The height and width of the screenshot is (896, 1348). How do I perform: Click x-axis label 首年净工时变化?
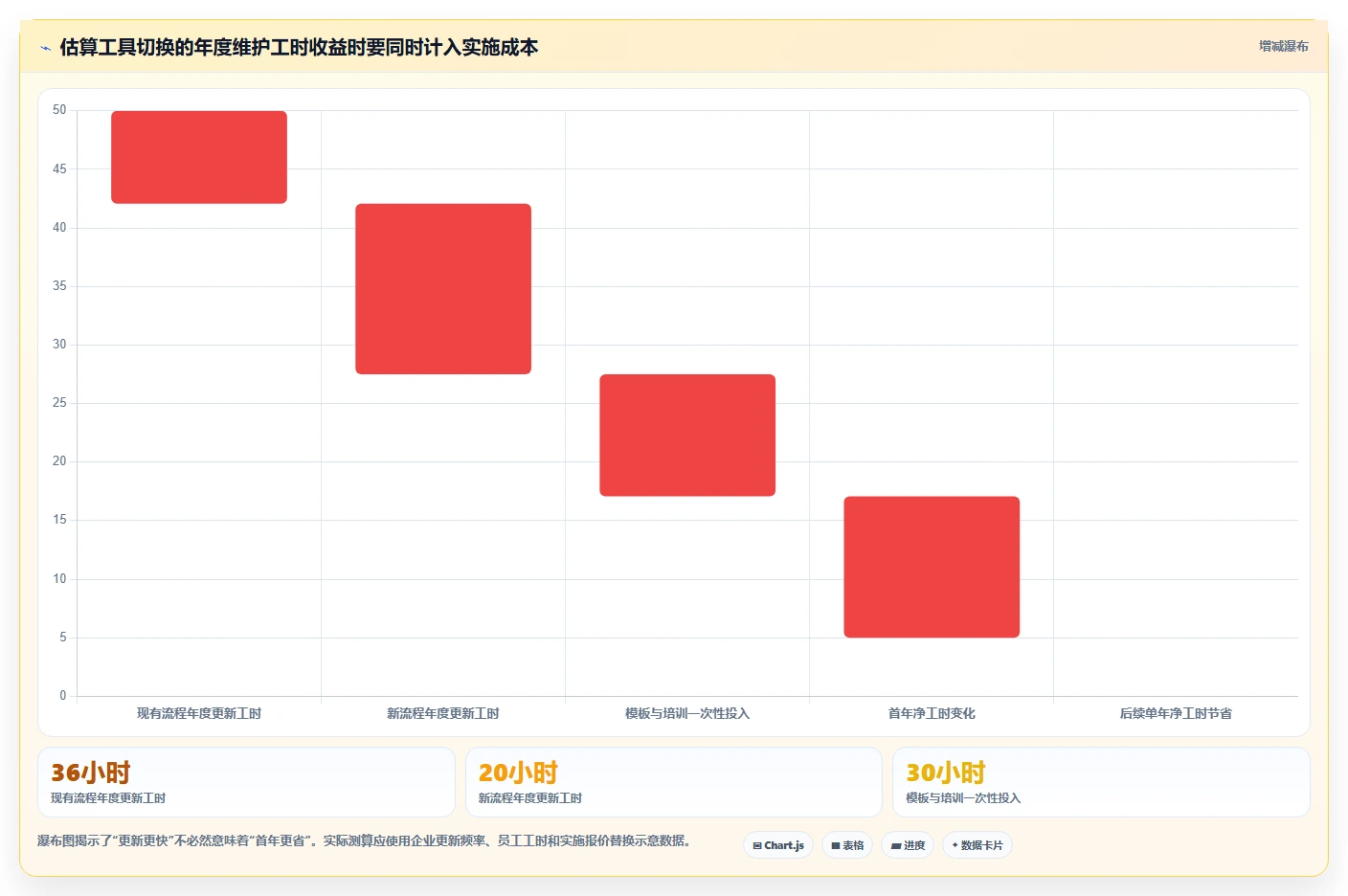tap(932, 713)
